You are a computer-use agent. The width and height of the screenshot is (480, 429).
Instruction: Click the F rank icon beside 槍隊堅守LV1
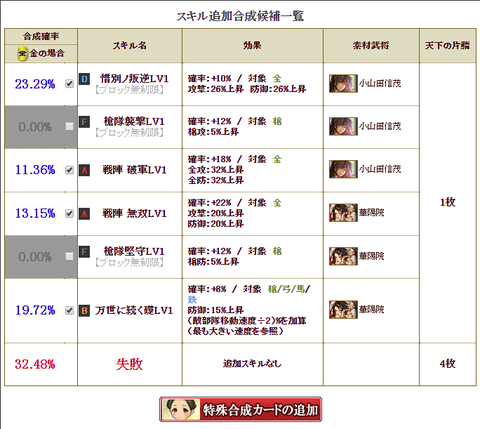(x=84, y=252)
